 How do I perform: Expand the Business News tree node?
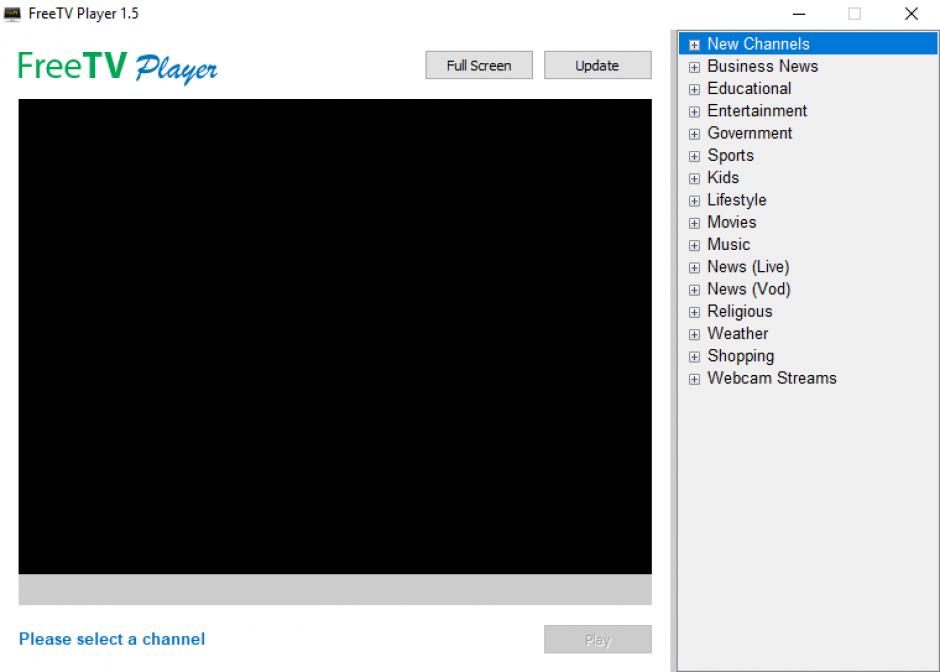point(694,67)
